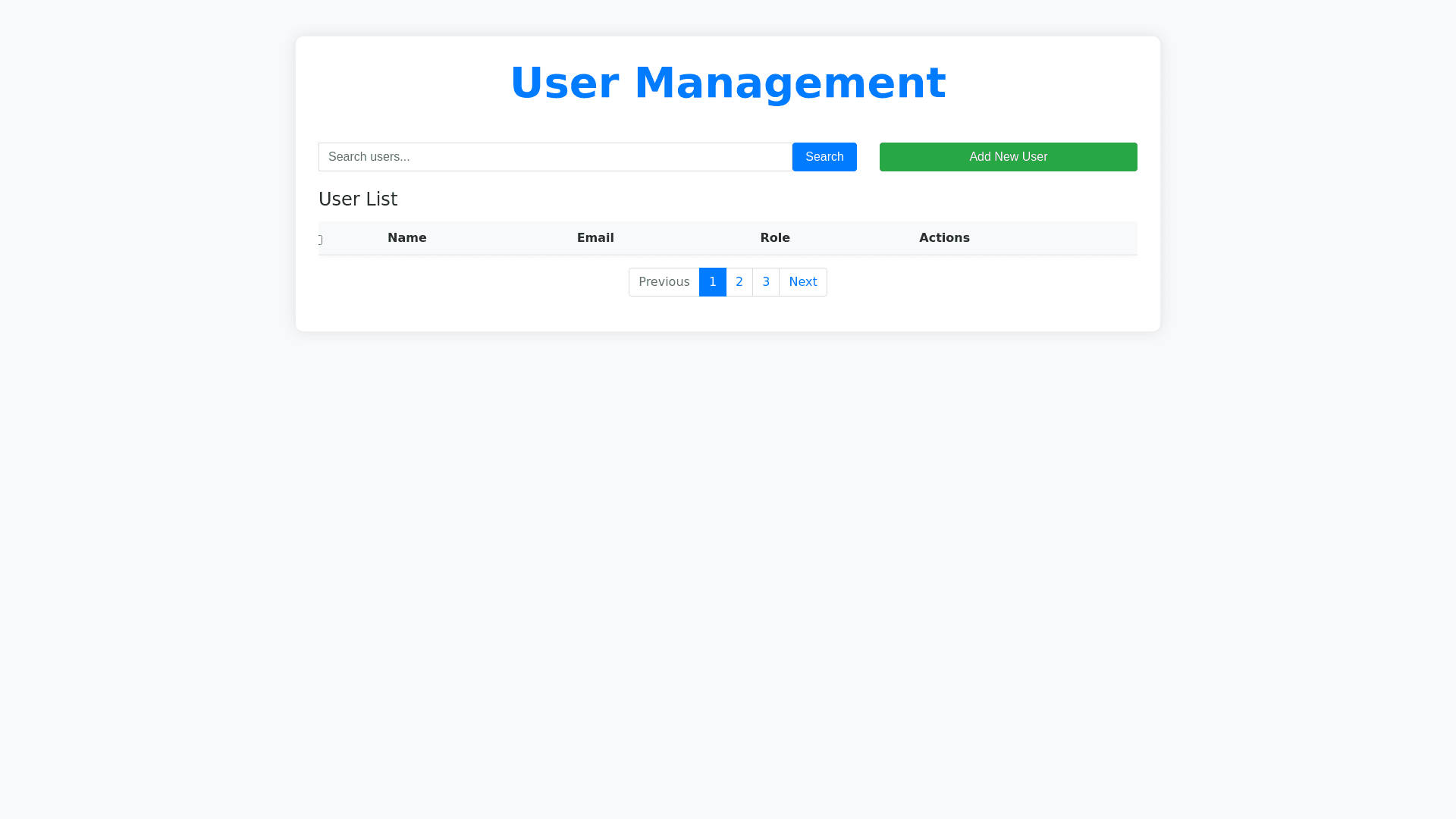This screenshot has width=1456, height=819.
Task: Go to the Next page
Action: click(802, 281)
